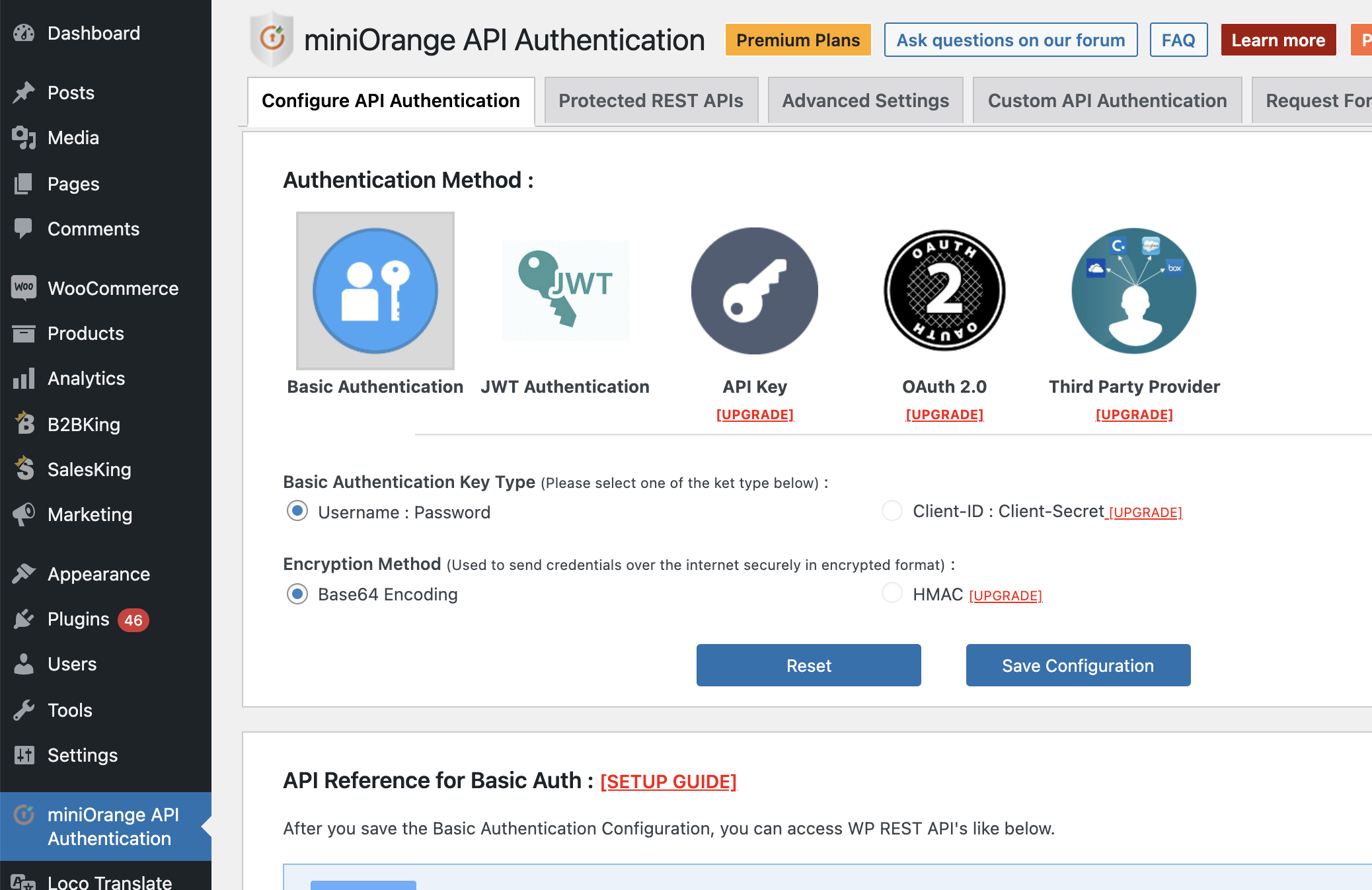Screen dimensions: 1372x890
Task: Click the Media library icon
Action: pyautogui.click(x=24, y=138)
